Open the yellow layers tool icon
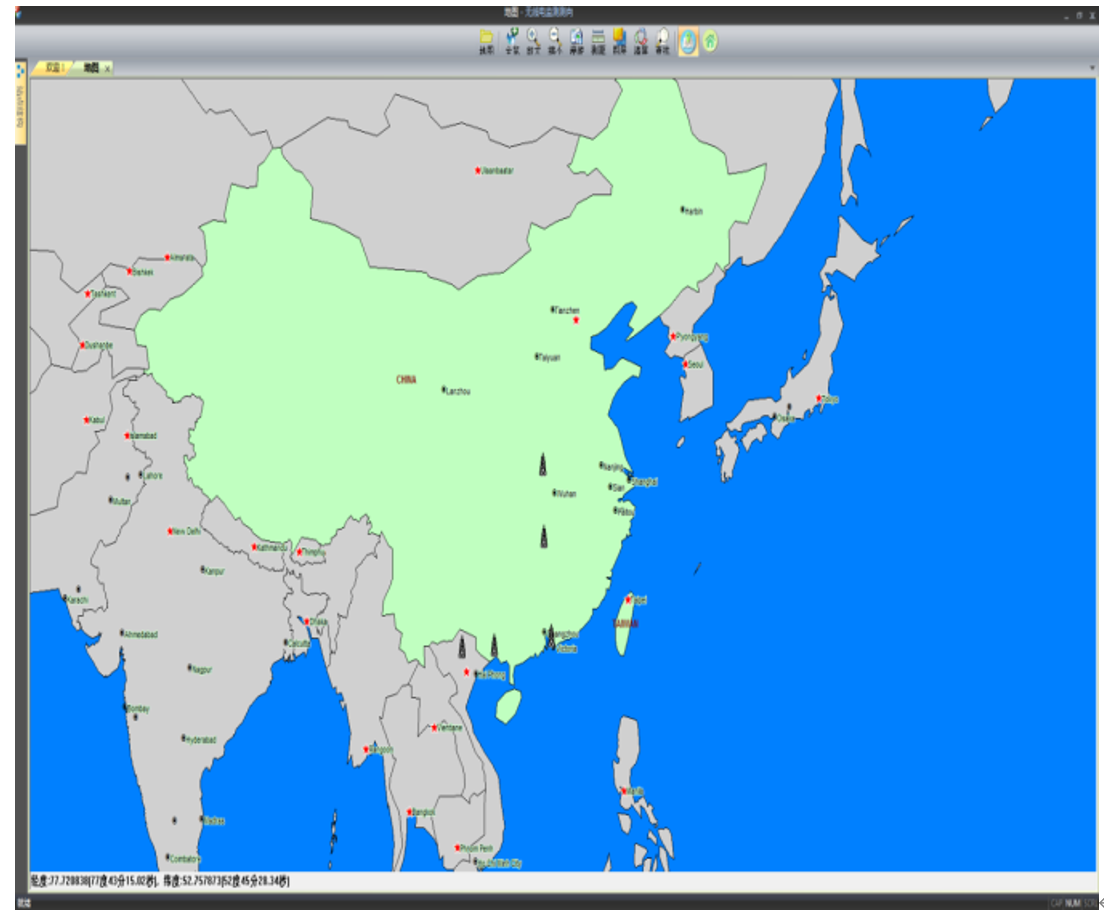Viewport: 1104px width, 918px height. pos(619,39)
